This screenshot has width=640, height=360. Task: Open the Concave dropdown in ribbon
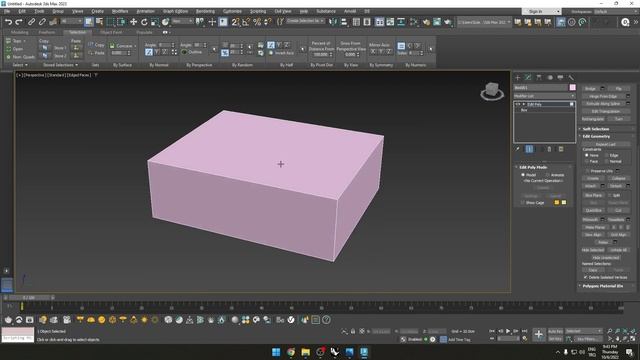click(x=124, y=46)
